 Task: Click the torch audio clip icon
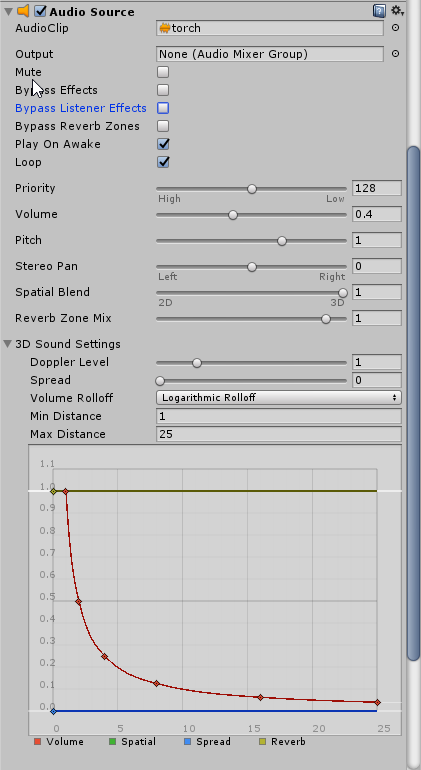[165, 28]
